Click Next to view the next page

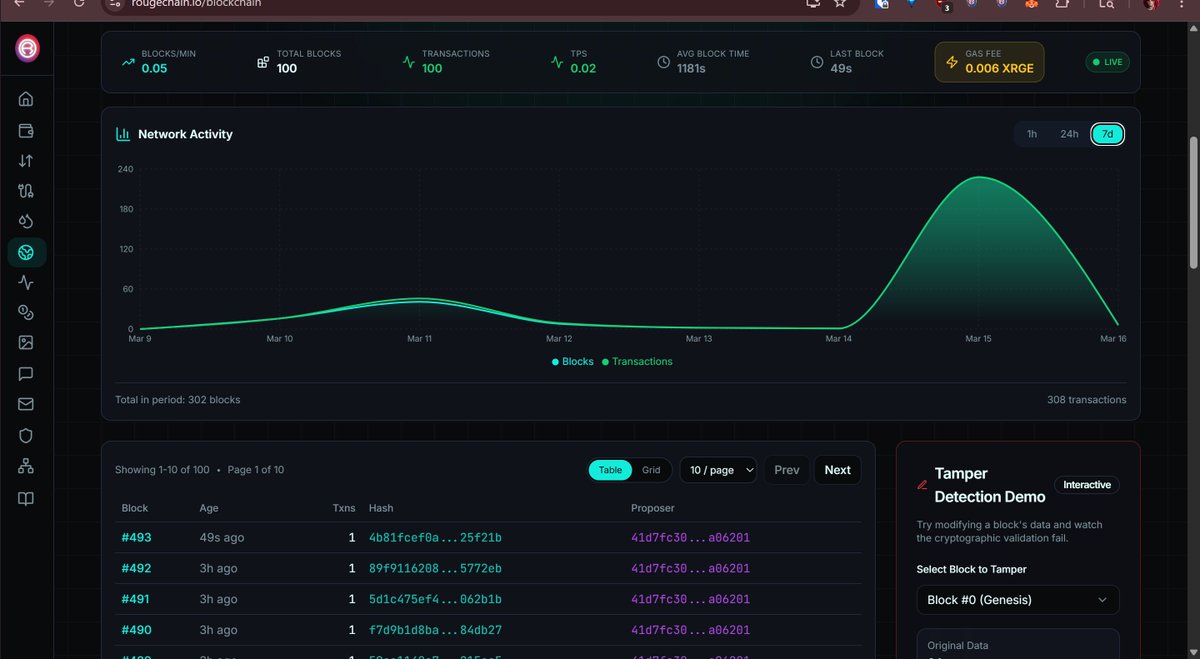pos(837,470)
